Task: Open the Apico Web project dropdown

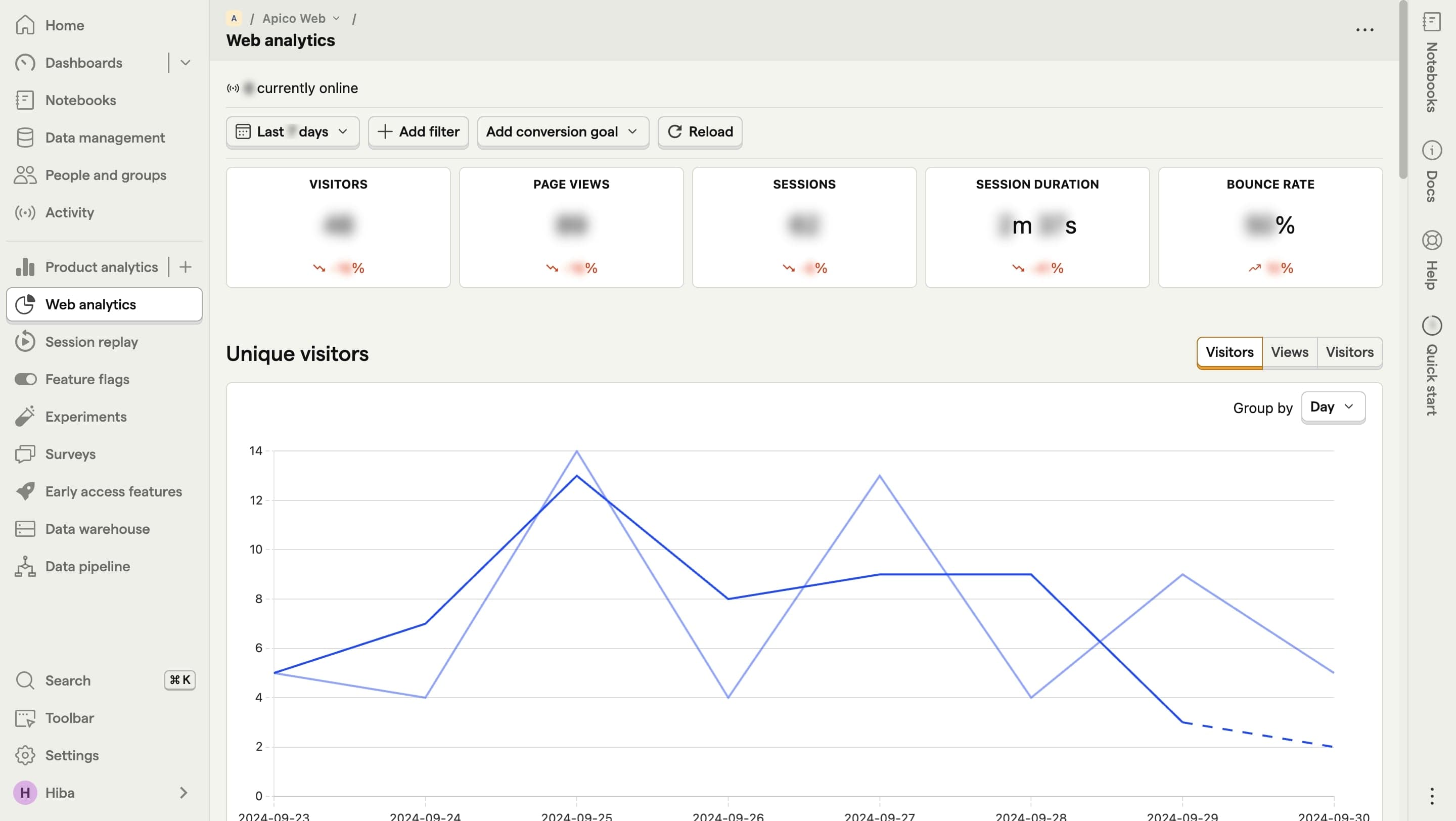Action: (301, 18)
